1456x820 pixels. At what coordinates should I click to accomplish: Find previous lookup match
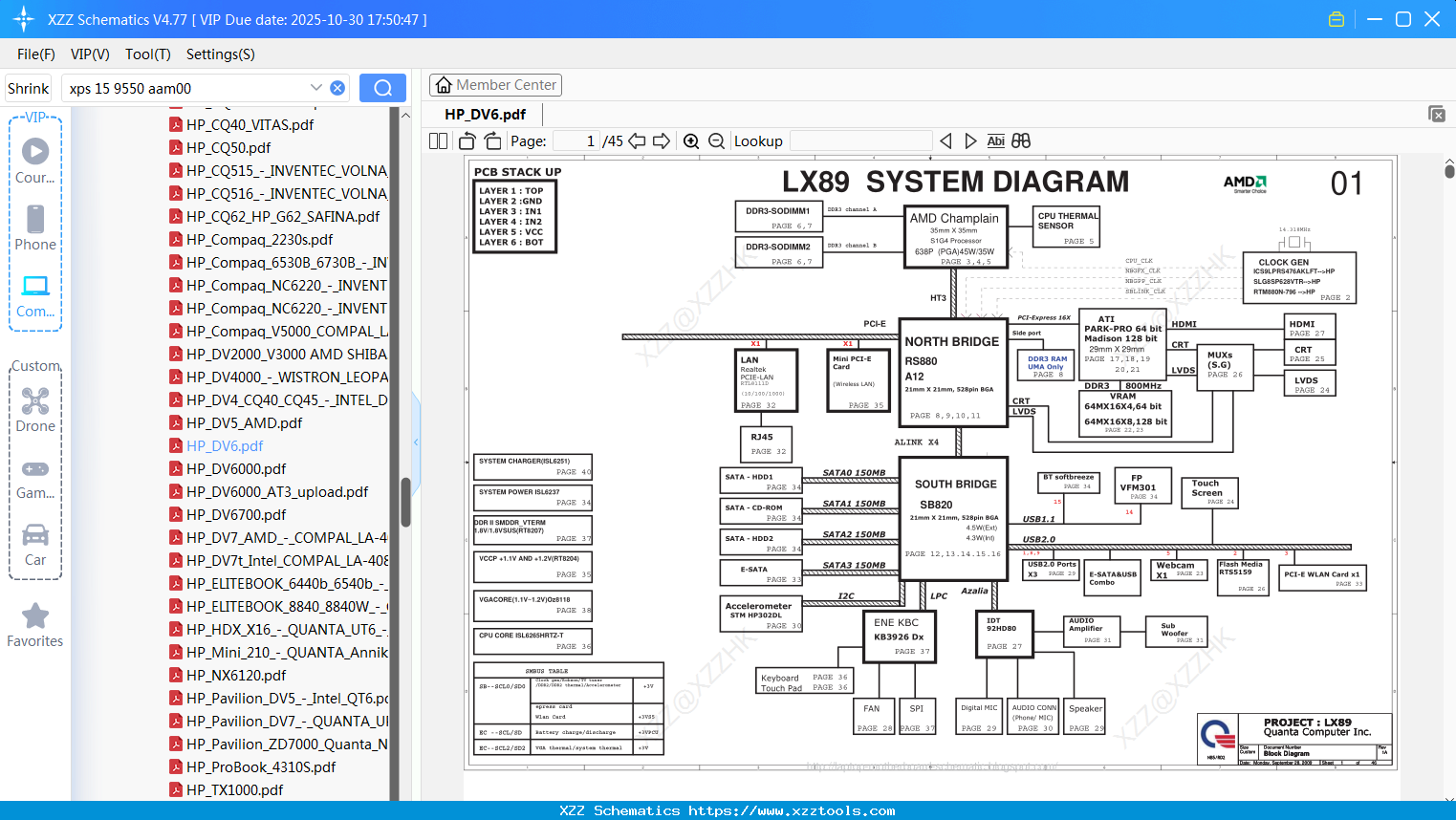pos(945,140)
